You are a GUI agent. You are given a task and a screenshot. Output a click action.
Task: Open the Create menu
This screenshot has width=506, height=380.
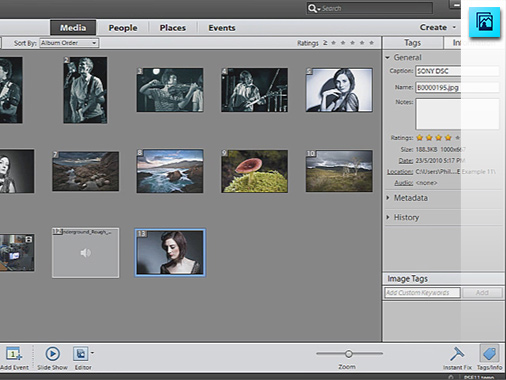pos(437,27)
